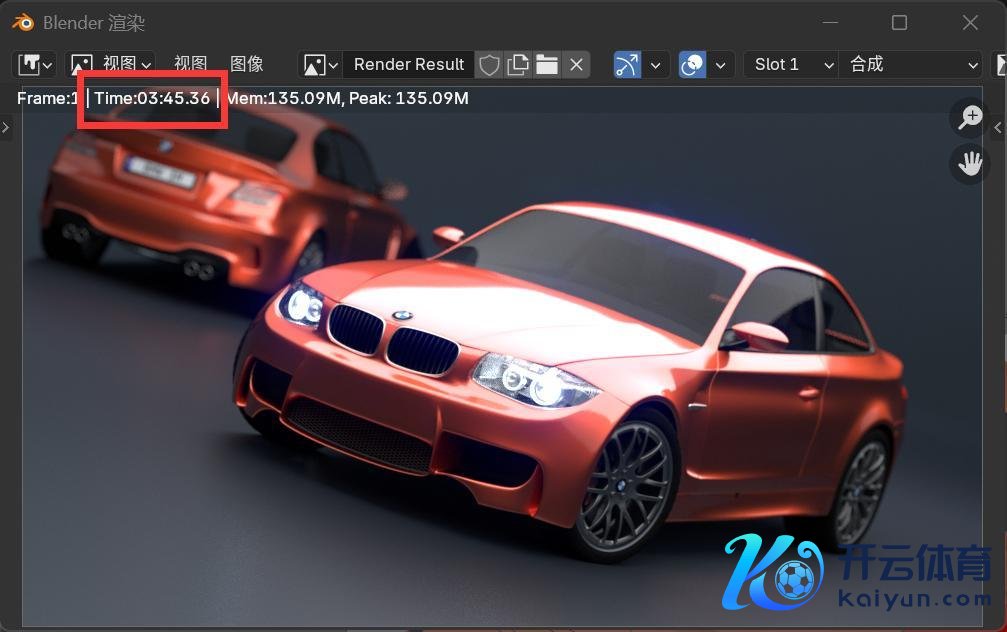
Task: Click the zoom magnifier gizmo
Action: pyautogui.click(x=970, y=117)
